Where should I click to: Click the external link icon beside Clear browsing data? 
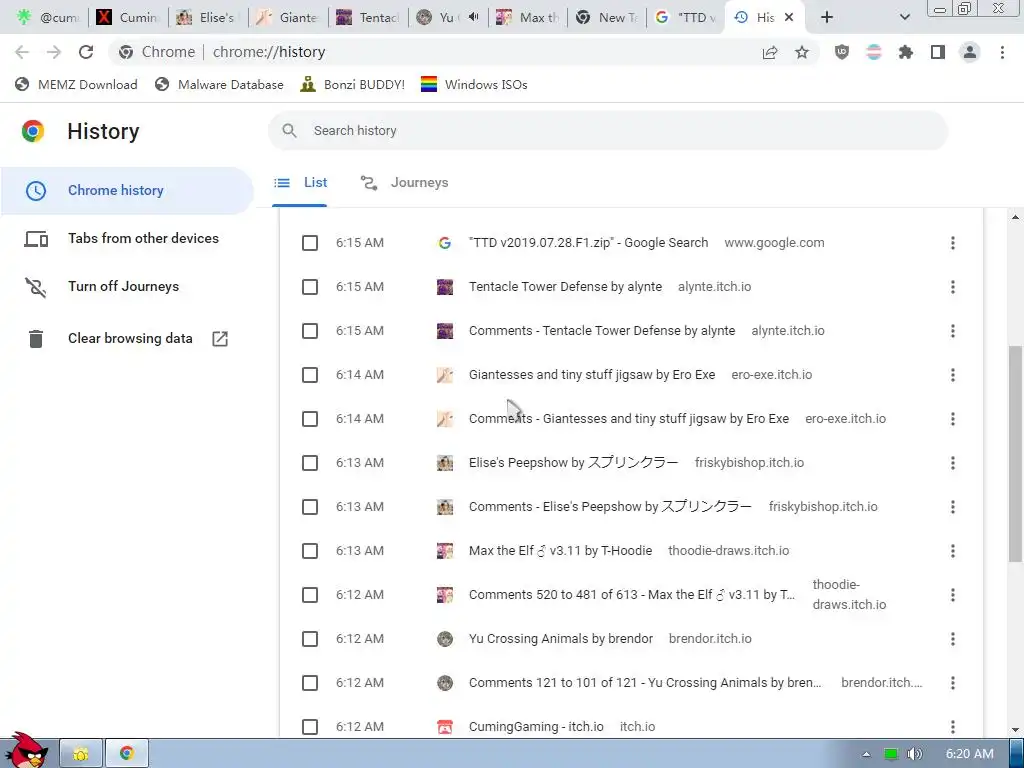[220, 338]
